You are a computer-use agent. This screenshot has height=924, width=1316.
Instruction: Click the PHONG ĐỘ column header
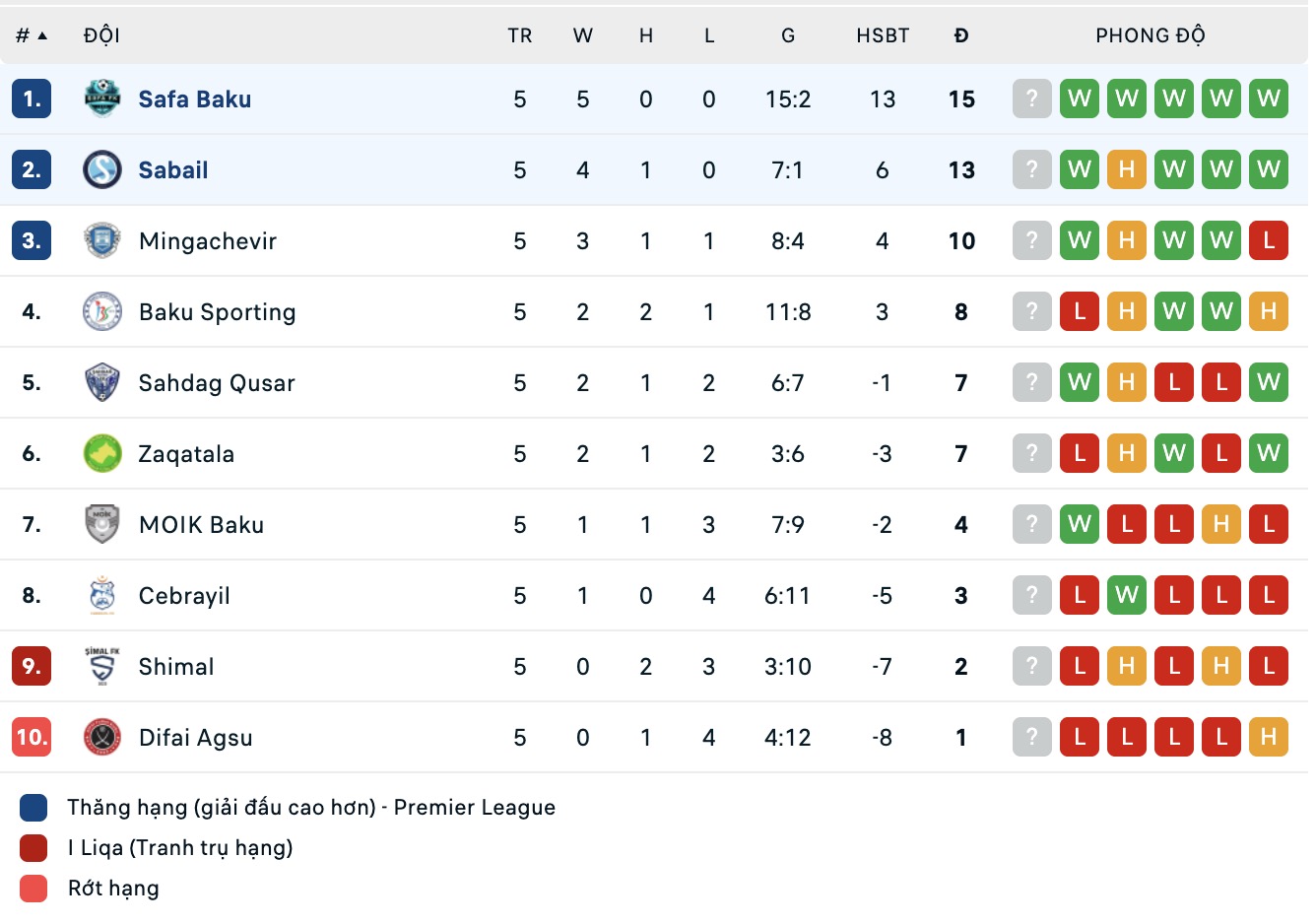1151,34
